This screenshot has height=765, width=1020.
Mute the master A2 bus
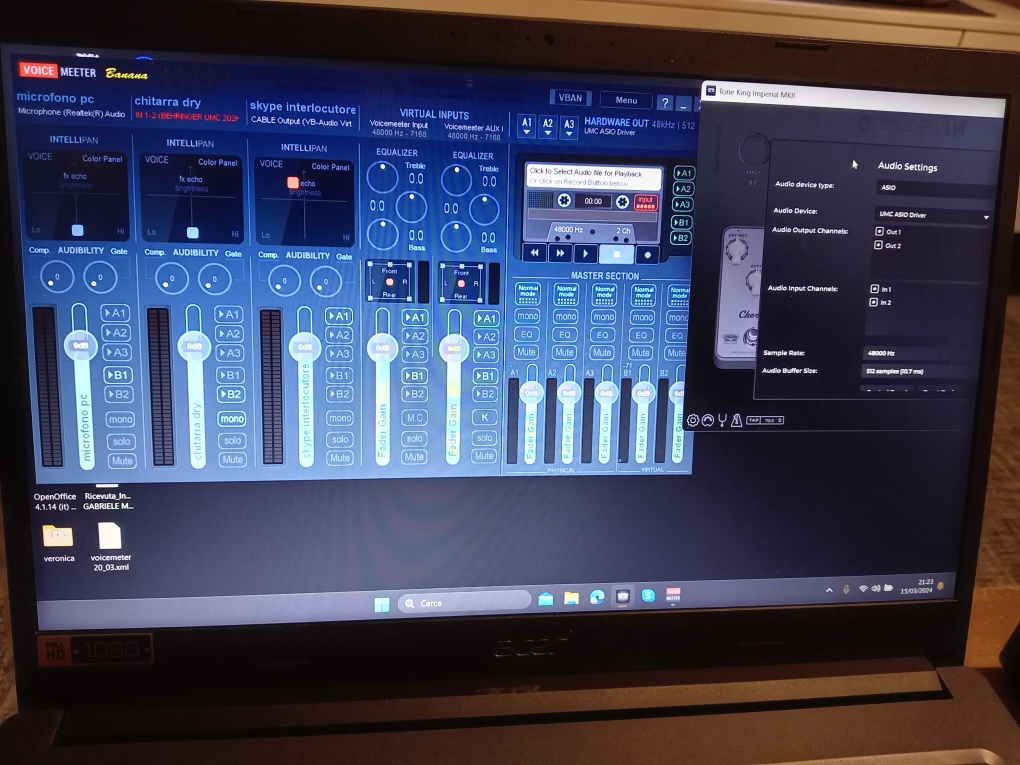click(564, 352)
